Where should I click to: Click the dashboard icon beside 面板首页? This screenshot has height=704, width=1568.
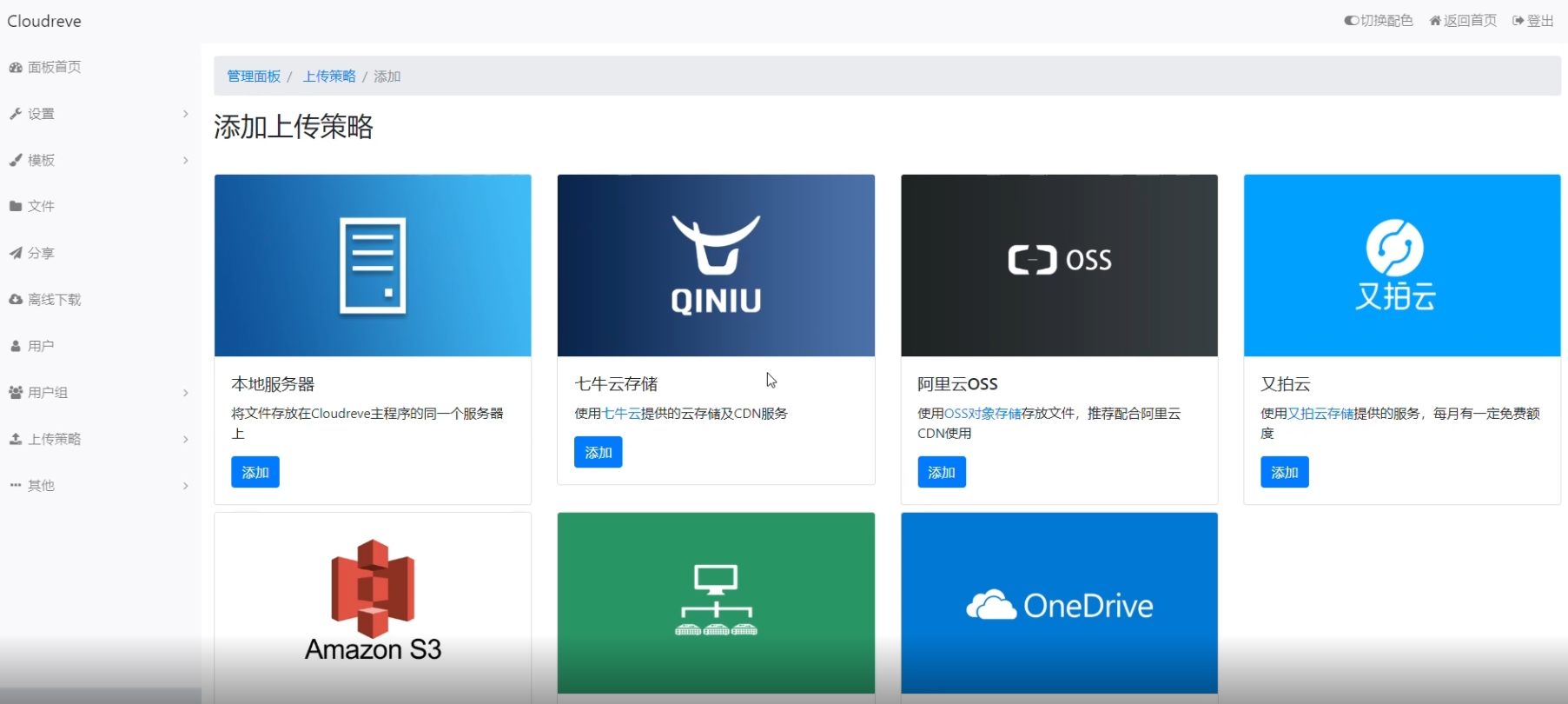click(x=16, y=67)
